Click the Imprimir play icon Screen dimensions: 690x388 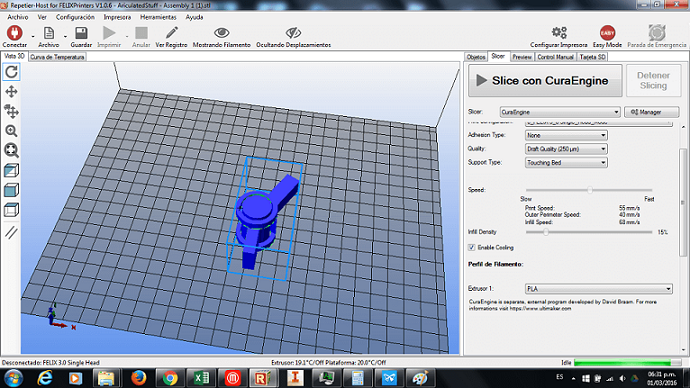click(x=109, y=33)
